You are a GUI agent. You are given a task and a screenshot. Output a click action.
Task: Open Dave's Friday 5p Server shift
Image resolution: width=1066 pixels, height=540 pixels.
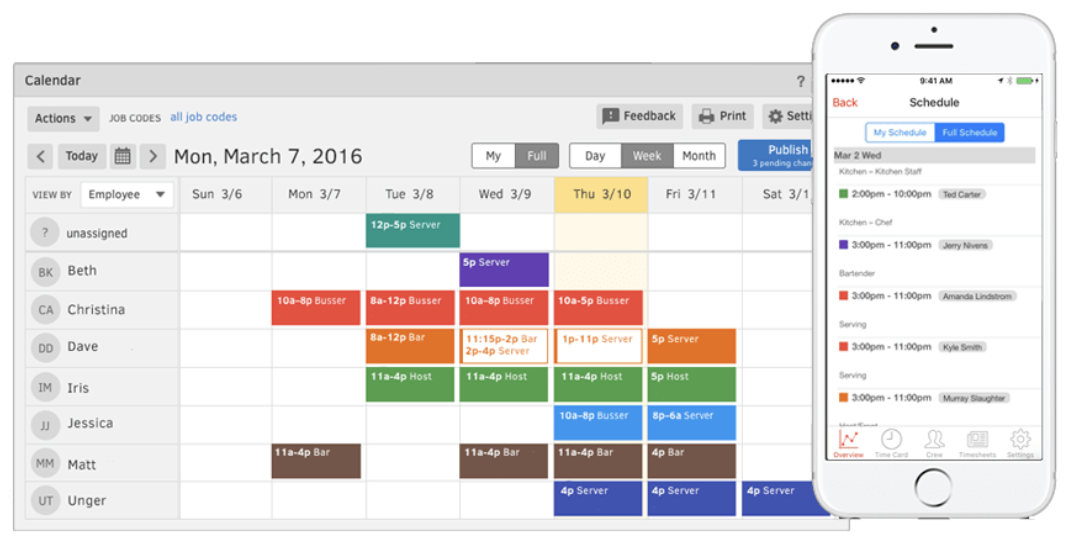pyautogui.click(x=692, y=346)
